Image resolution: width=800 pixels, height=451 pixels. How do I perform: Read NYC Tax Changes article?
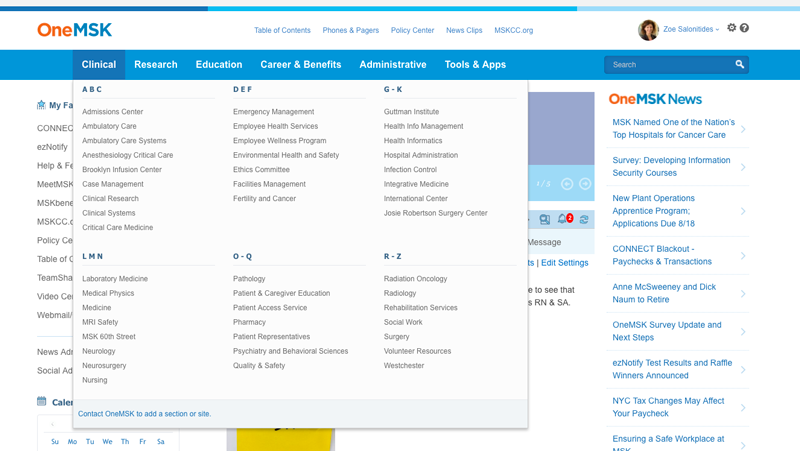(668, 407)
